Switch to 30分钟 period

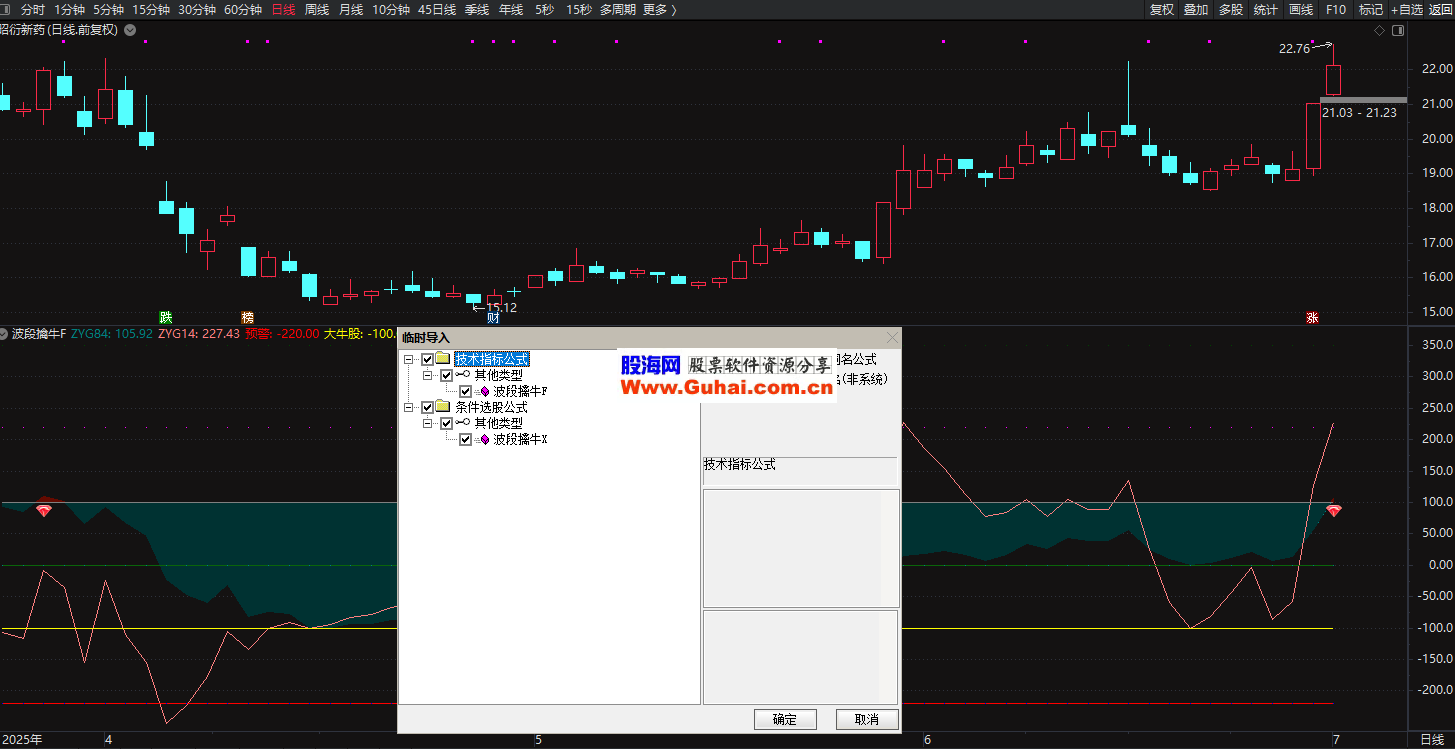[197, 9]
